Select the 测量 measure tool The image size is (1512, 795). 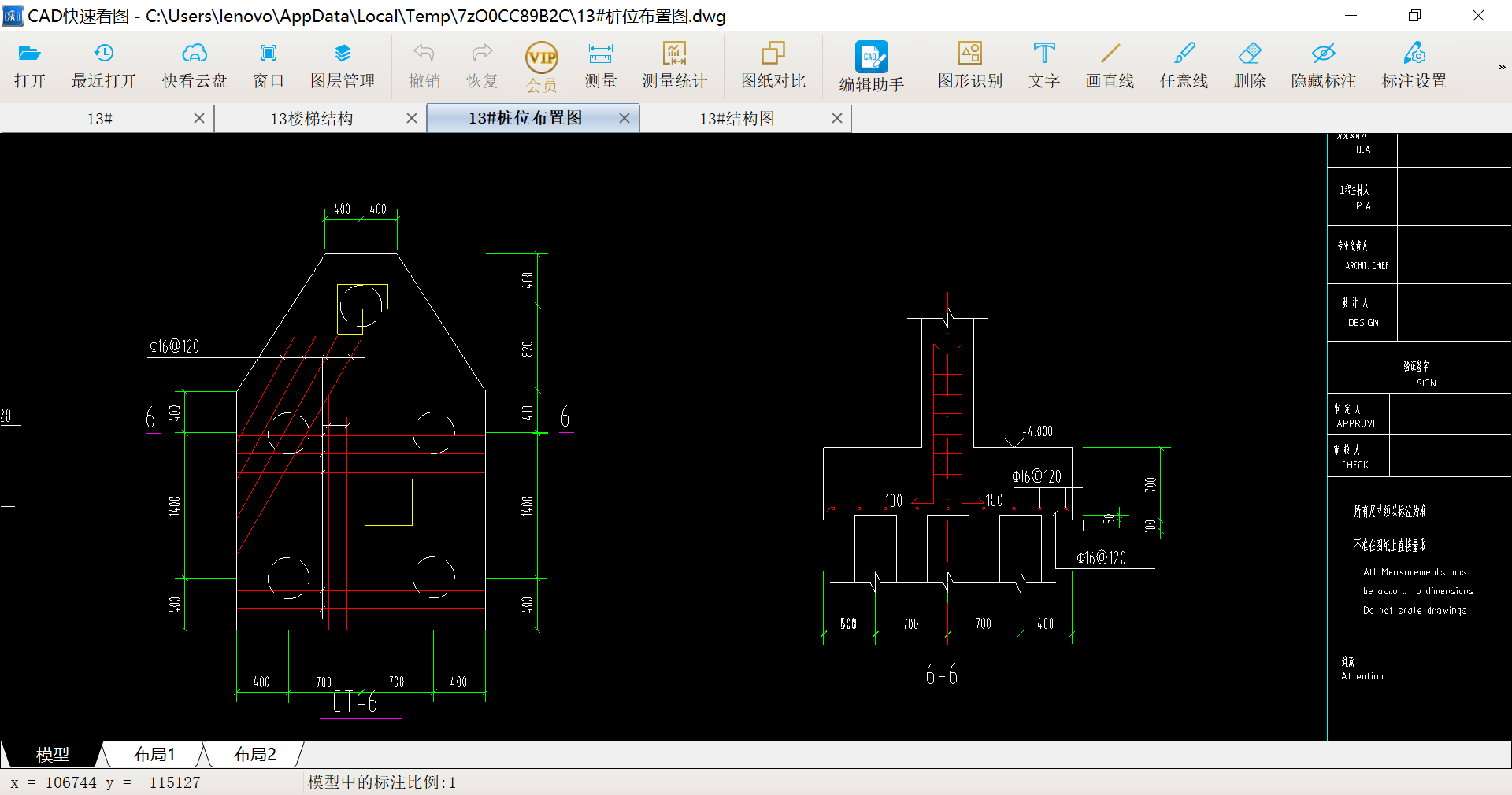pos(600,66)
